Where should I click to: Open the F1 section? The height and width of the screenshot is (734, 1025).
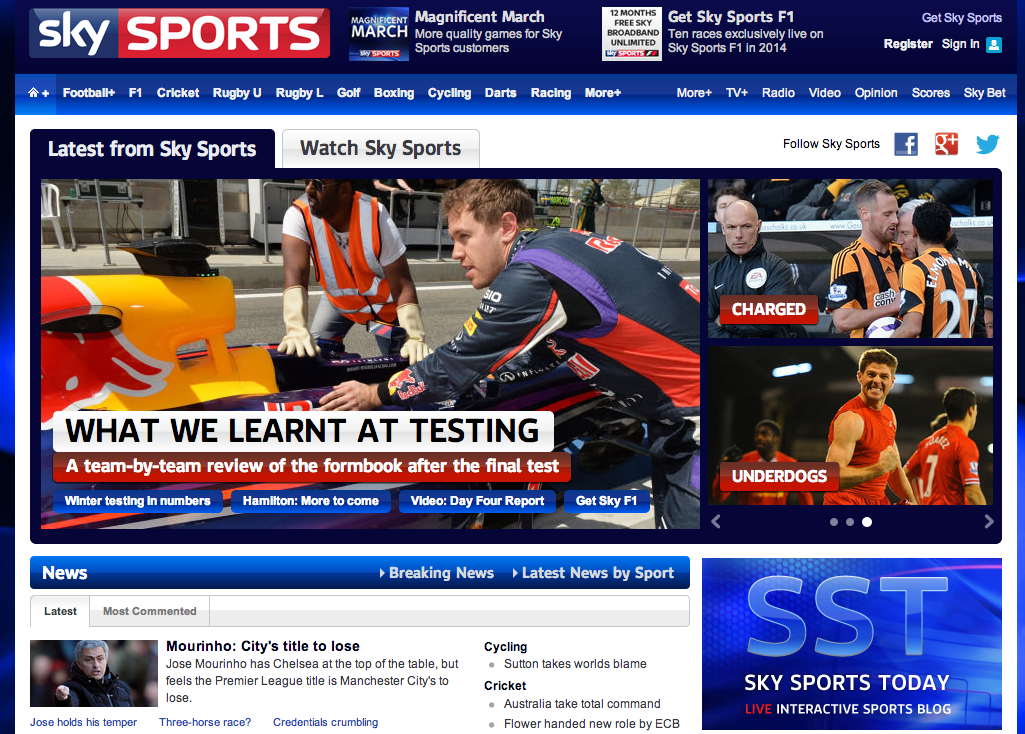135,93
